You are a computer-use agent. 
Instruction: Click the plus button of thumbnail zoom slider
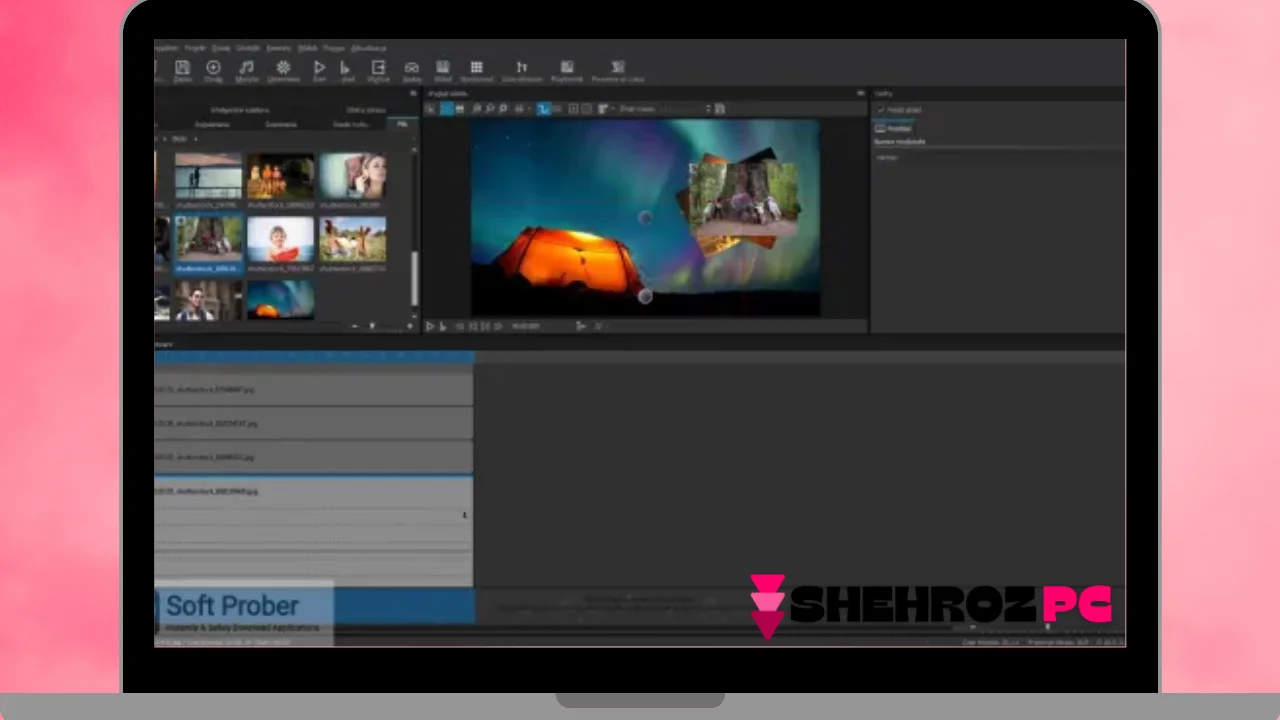(409, 326)
